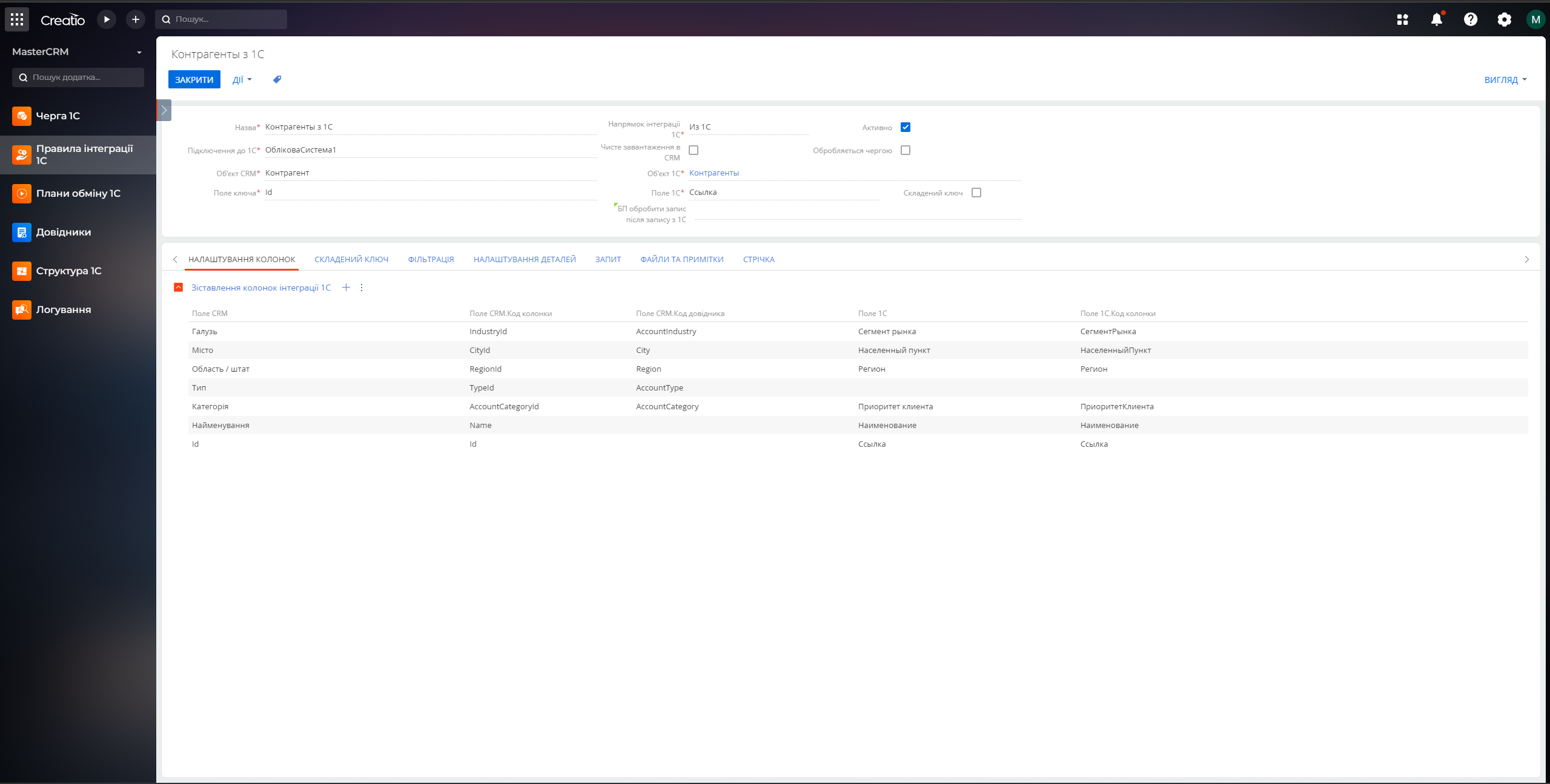1550x784 pixels.
Task: Click the ЗАКРИТИ button
Action: point(193,79)
